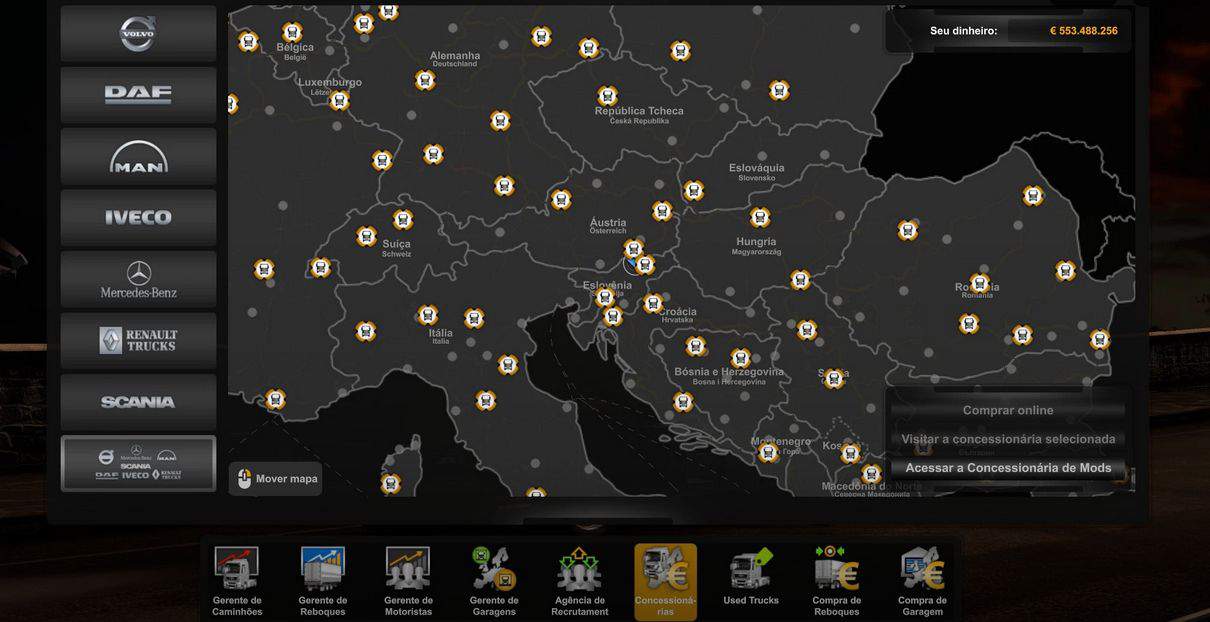Open Agência de Recrutamento
1210x622 pixels.
click(580, 581)
